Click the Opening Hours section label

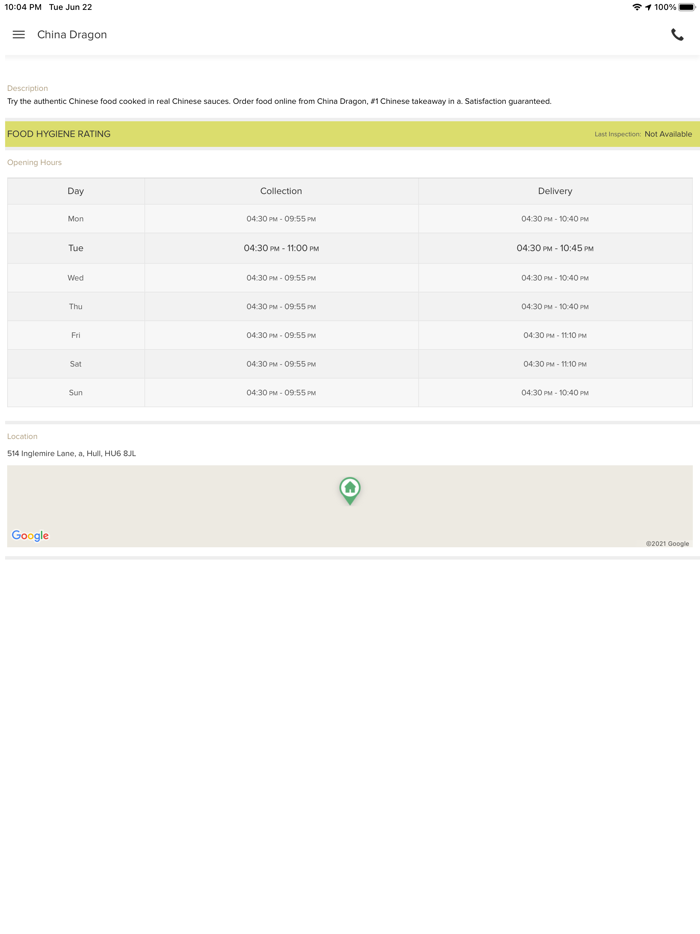coord(34,163)
